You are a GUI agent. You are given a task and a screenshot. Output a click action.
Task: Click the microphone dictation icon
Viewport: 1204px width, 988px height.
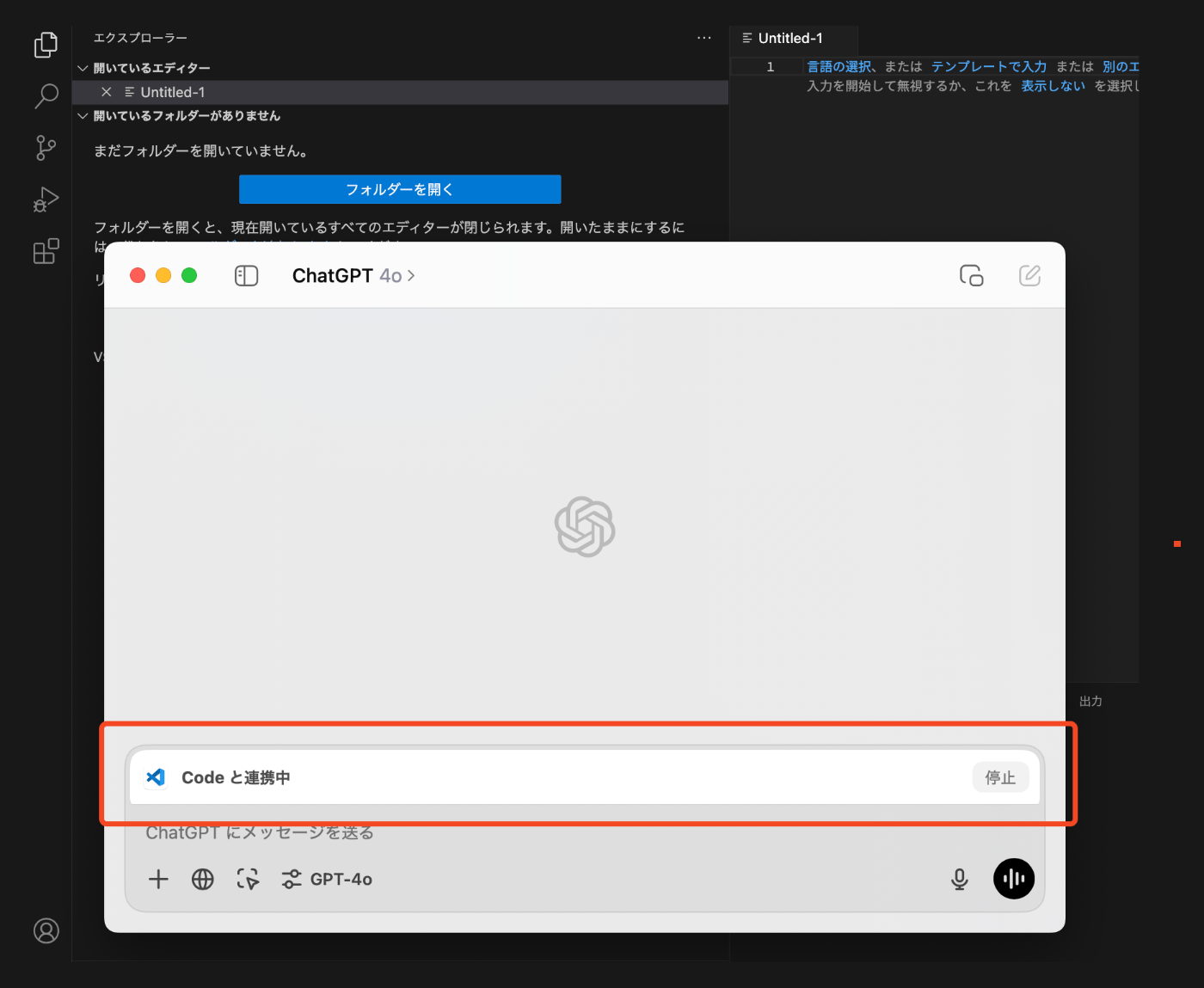click(960, 879)
